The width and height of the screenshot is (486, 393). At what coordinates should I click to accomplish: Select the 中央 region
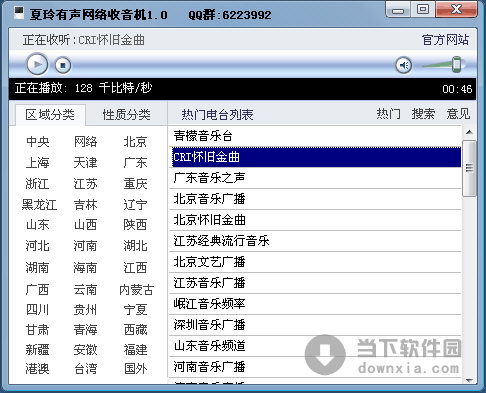point(38,142)
